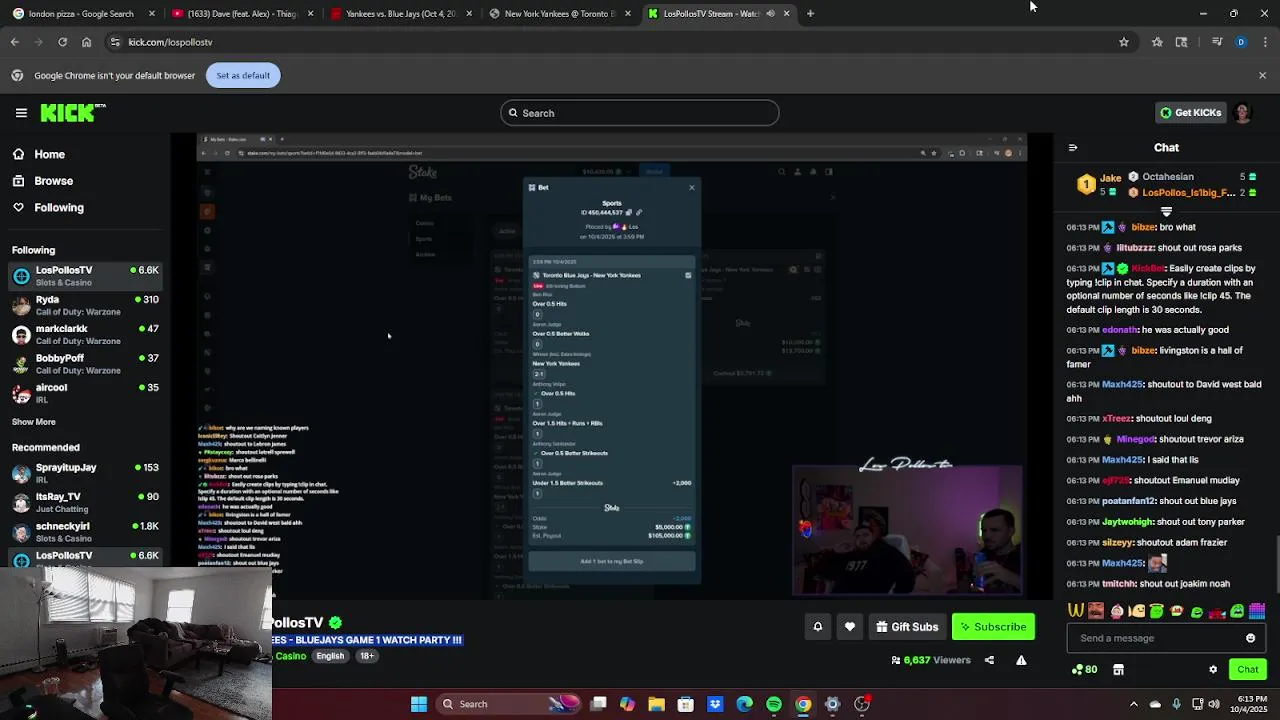Open Browse in Kick sidebar

[x=53, y=181]
